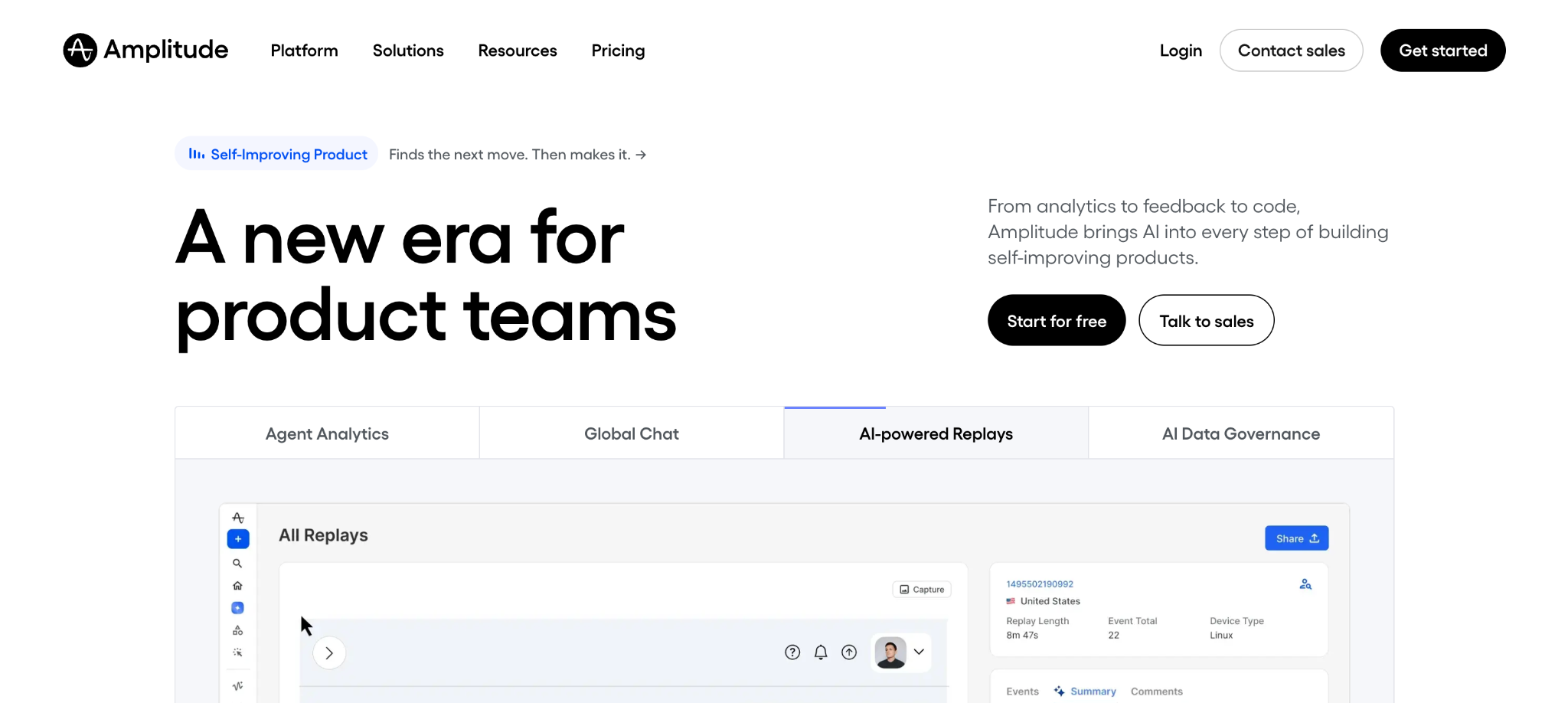
Task: Click the 'All Replays' heading
Action: (323, 535)
